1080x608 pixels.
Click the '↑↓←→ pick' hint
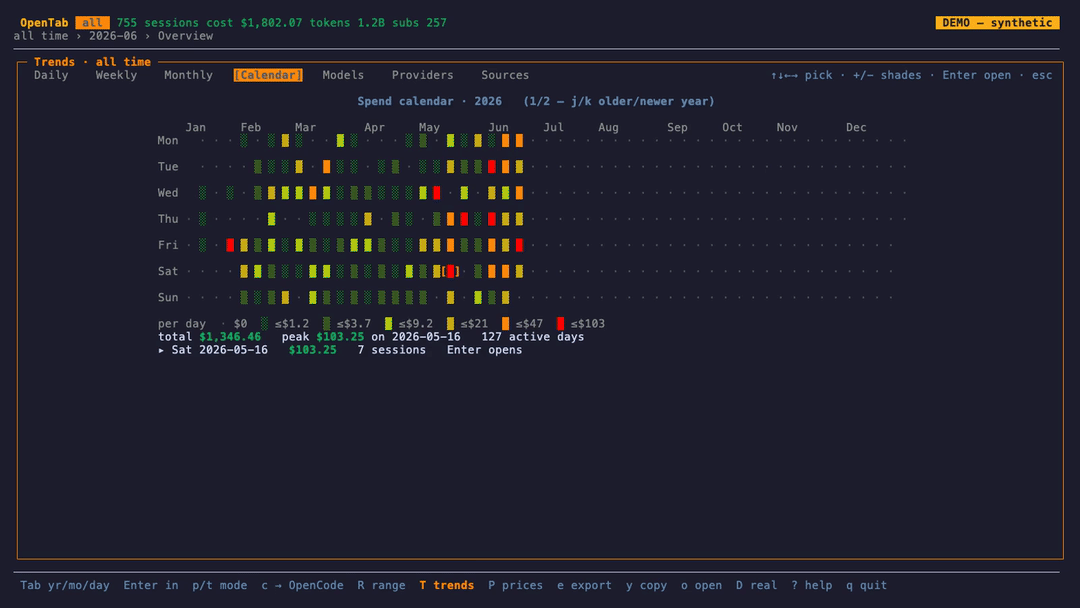pos(801,75)
